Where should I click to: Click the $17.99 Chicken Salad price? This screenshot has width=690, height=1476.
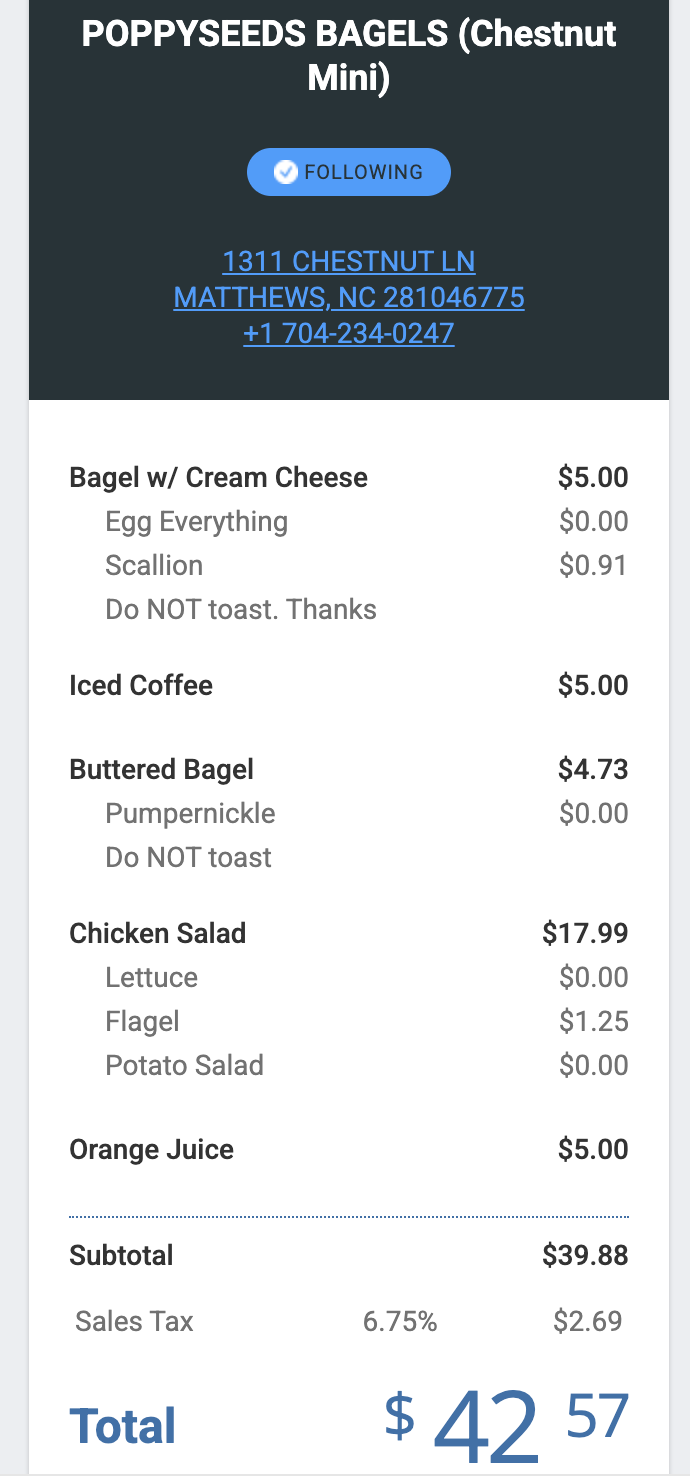(585, 933)
